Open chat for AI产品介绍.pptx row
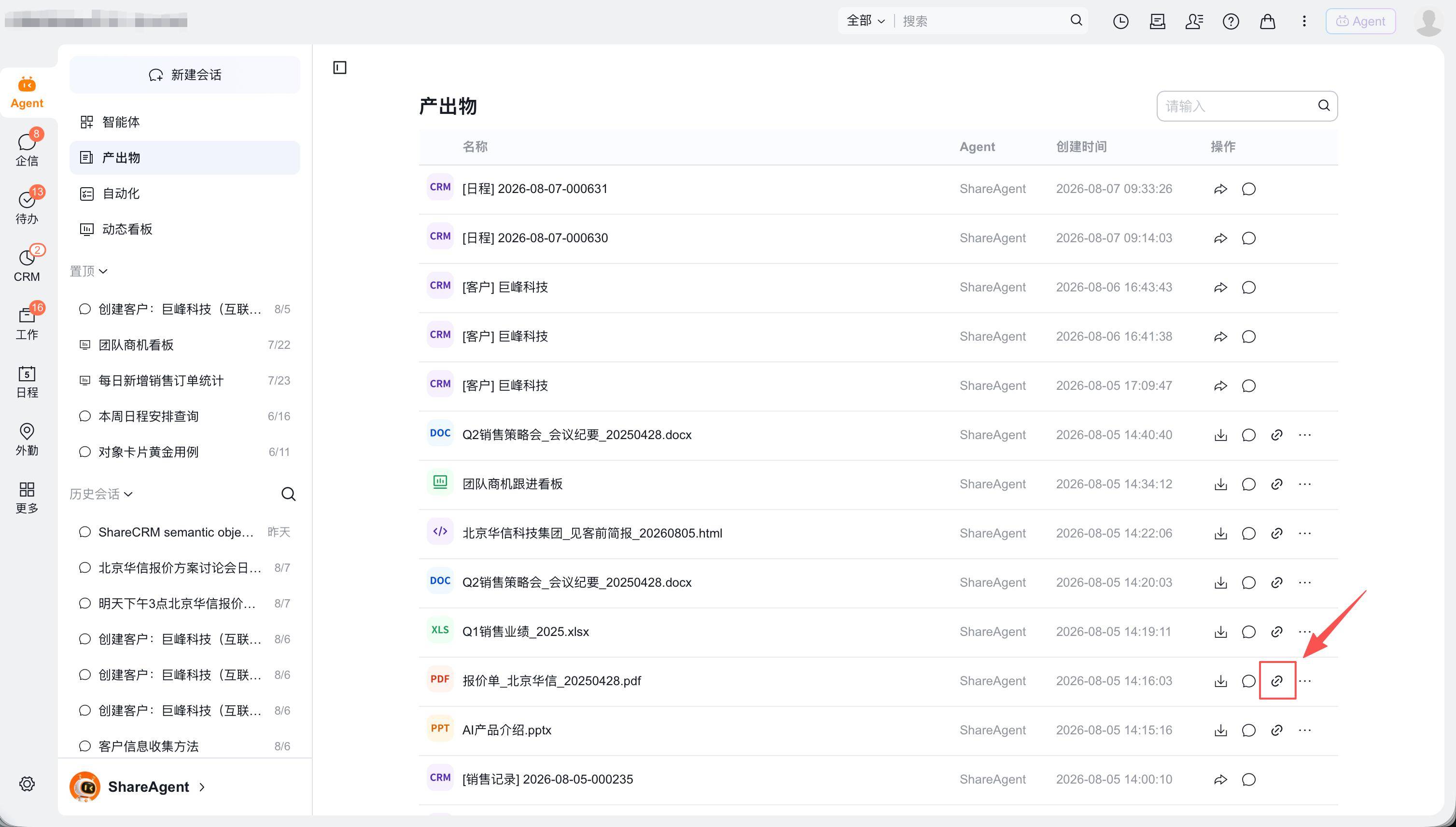Viewport: 1456px width, 827px height. coord(1248,731)
